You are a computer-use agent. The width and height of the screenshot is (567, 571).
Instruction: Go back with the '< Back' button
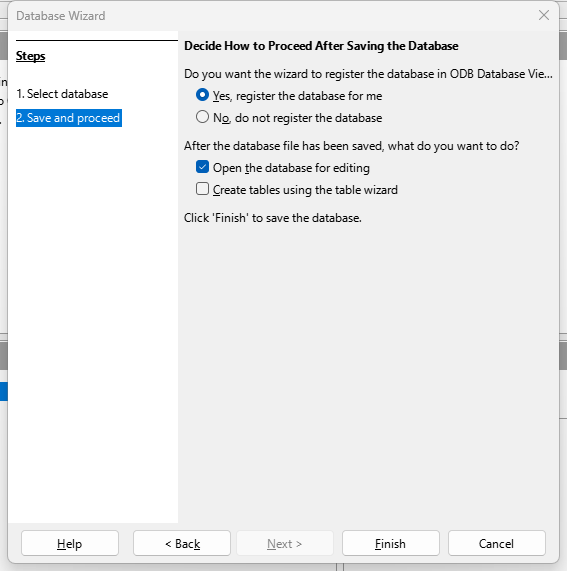coord(182,543)
